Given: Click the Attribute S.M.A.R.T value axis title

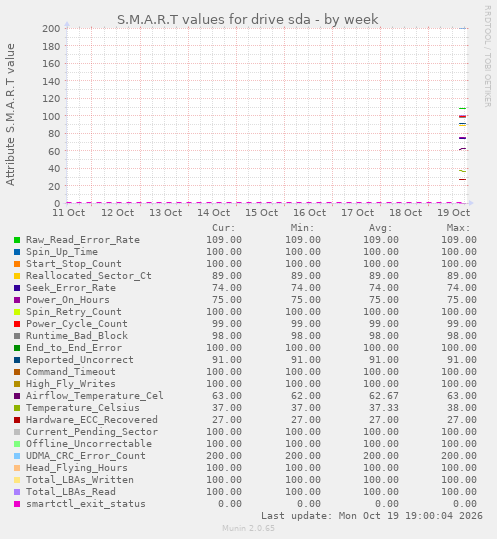Looking at the screenshot, I should tap(10, 115).
